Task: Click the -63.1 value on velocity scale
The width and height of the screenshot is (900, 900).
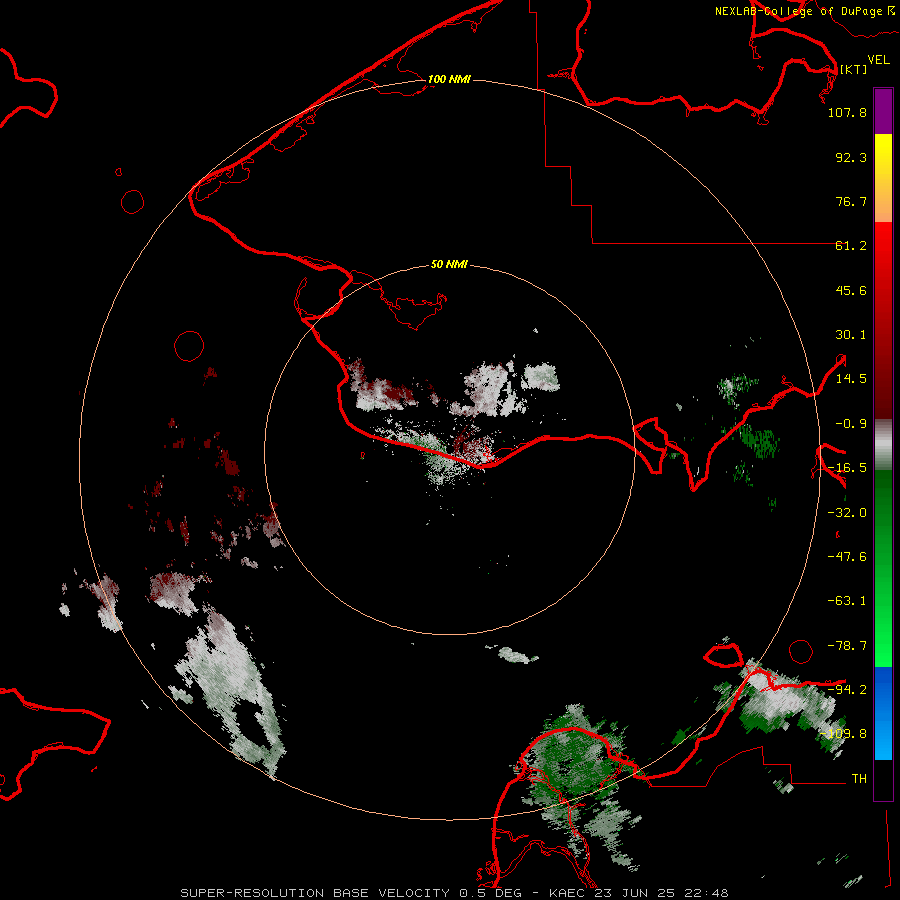Action: click(847, 601)
